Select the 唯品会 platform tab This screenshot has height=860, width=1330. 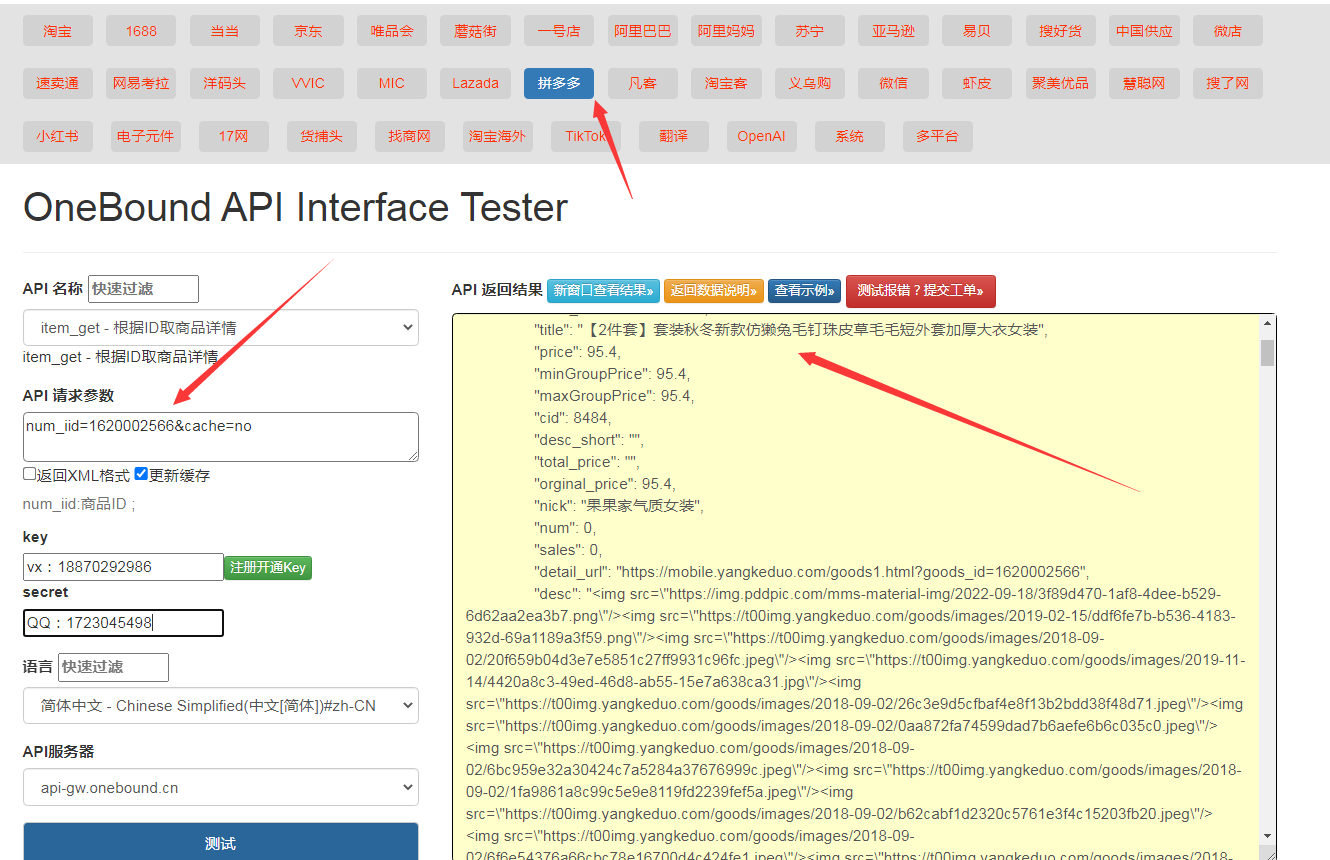391,31
